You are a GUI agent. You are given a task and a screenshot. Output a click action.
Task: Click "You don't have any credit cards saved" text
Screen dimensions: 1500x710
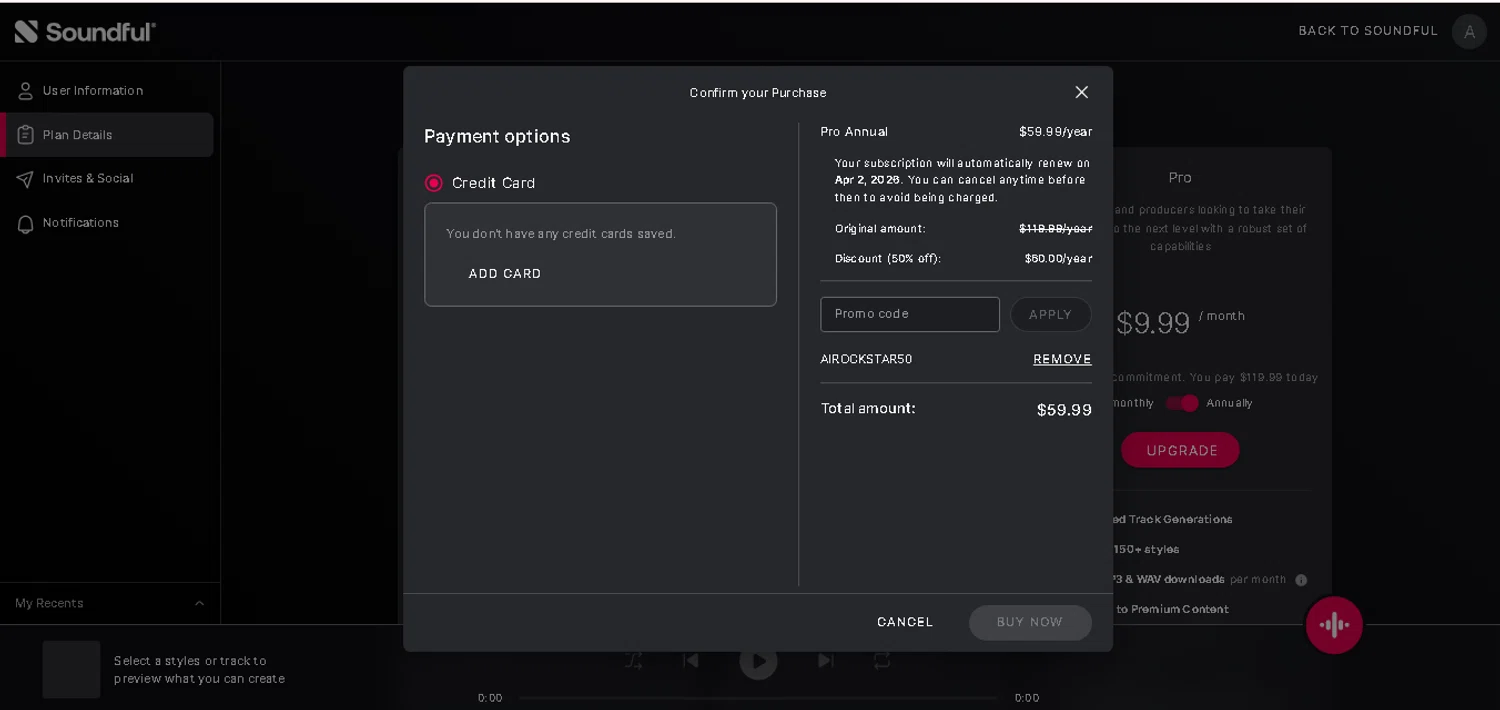pos(561,234)
